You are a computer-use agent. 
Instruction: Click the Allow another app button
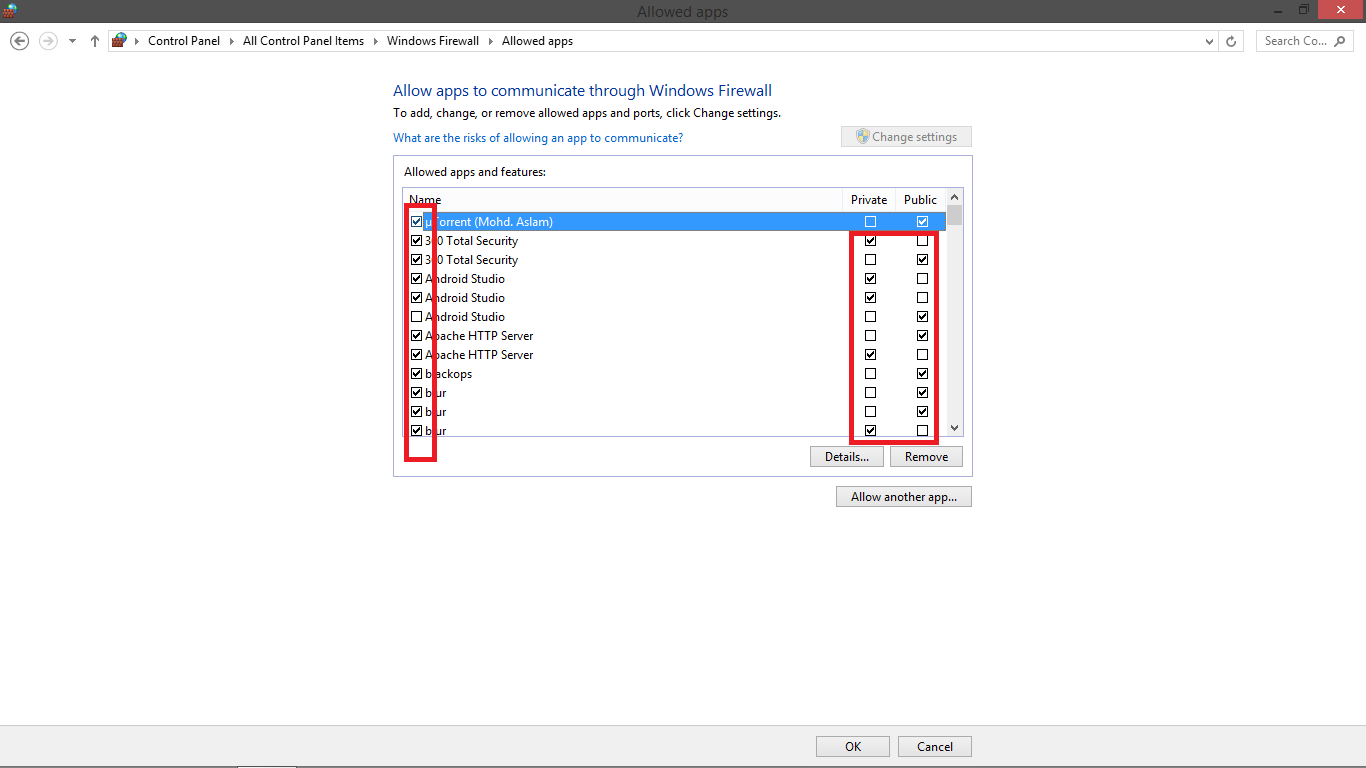coord(903,497)
